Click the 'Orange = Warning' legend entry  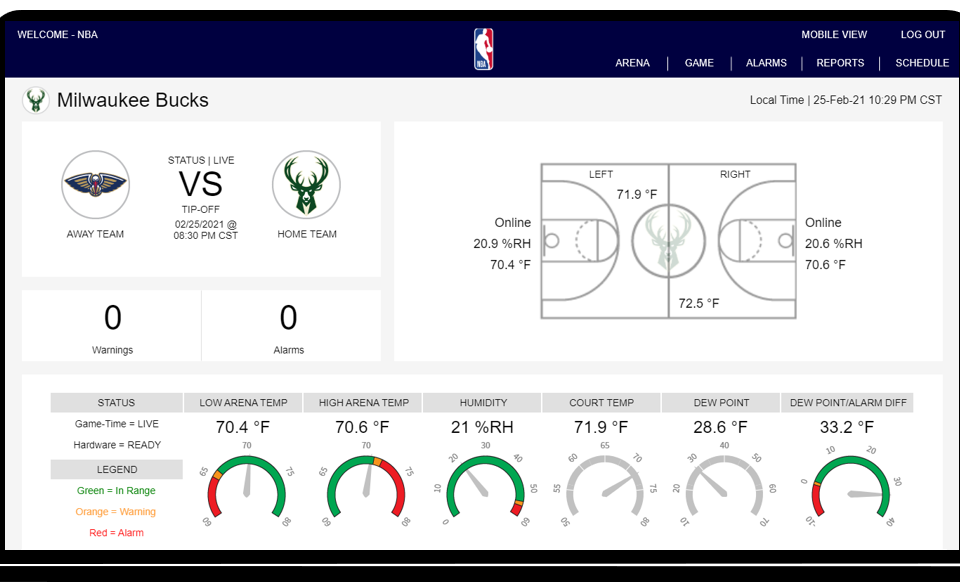(x=116, y=512)
